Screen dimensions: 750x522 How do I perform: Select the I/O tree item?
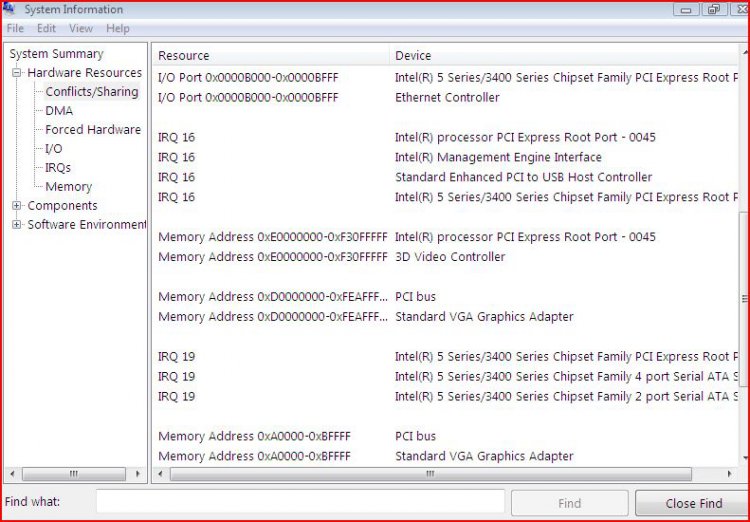tap(54, 149)
